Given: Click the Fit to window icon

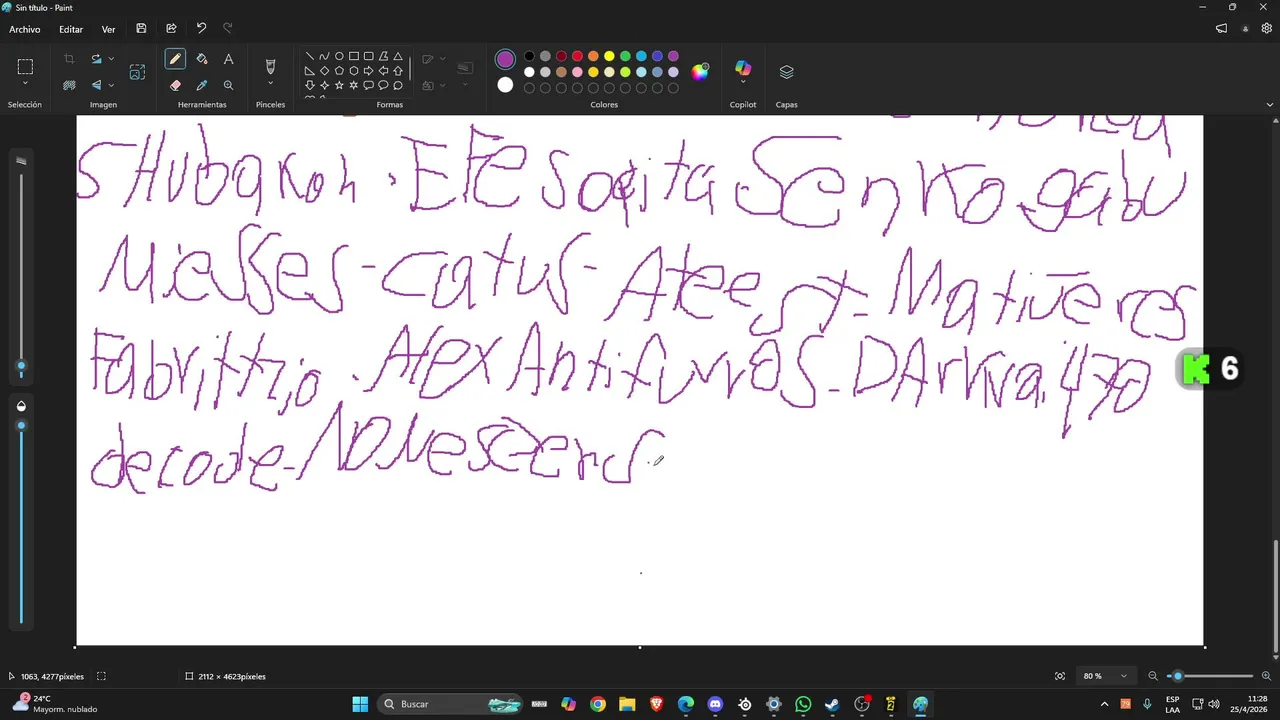Looking at the screenshot, I should pyautogui.click(x=1060, y=676).
